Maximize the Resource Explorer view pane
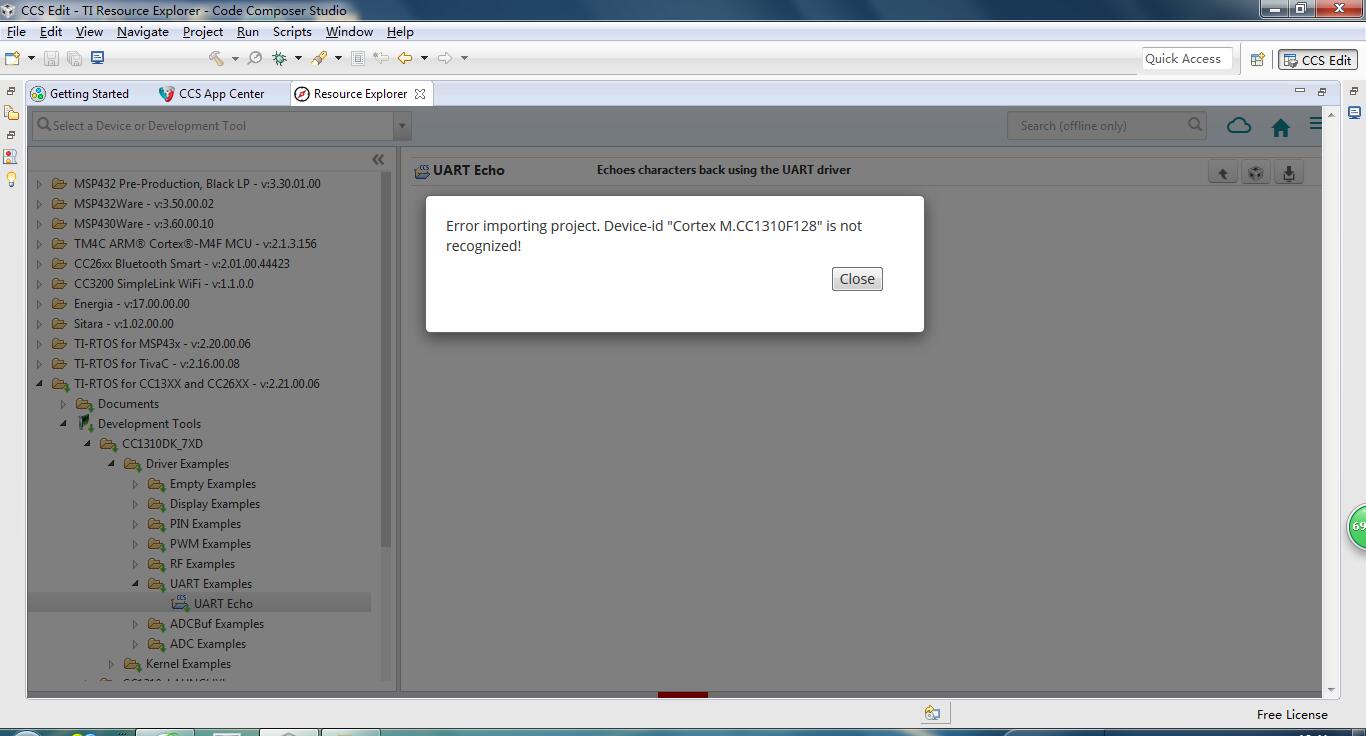The width and height of the screenshot is (1366, 736). tap(1321, 91)
